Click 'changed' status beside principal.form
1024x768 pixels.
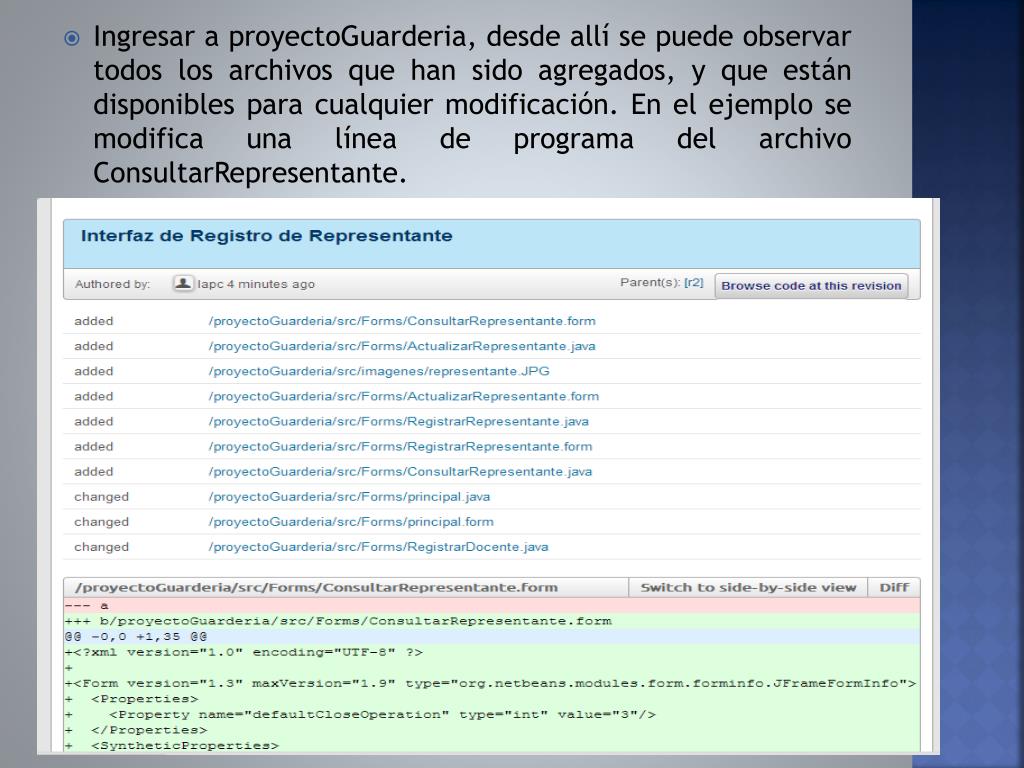tap(101, 522)
